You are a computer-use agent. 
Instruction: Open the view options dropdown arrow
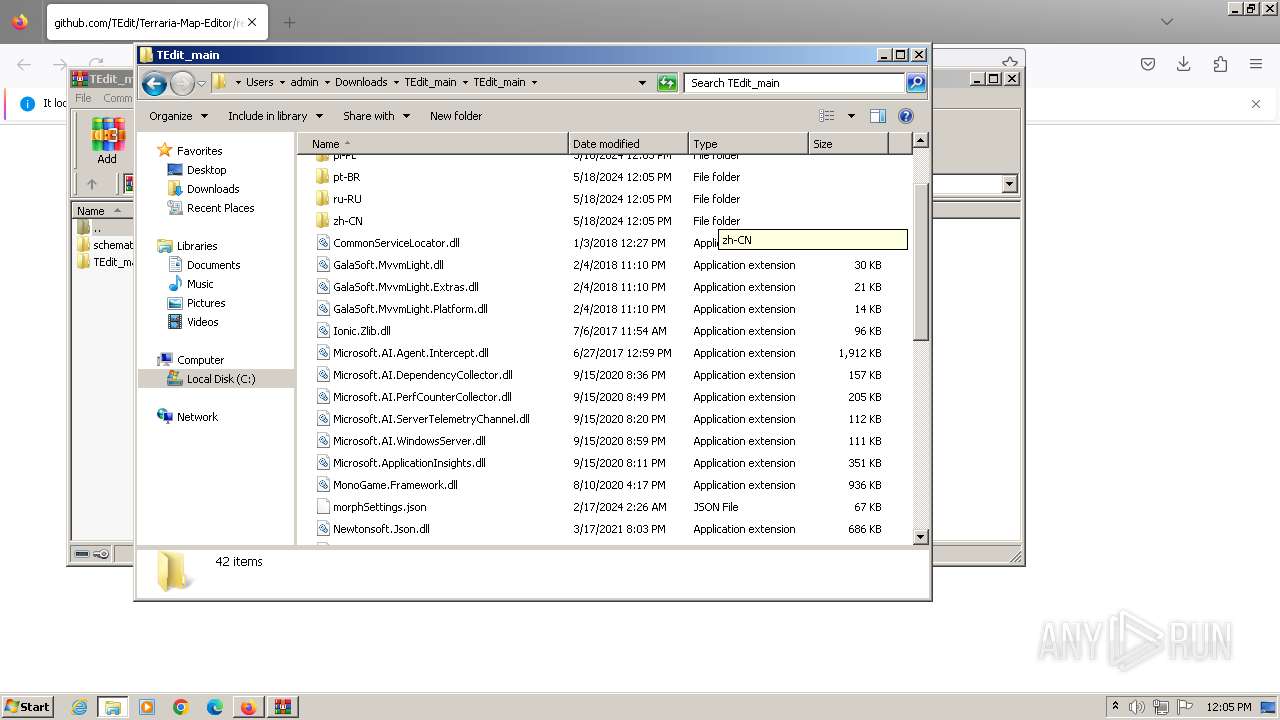(x=851, y=116)
